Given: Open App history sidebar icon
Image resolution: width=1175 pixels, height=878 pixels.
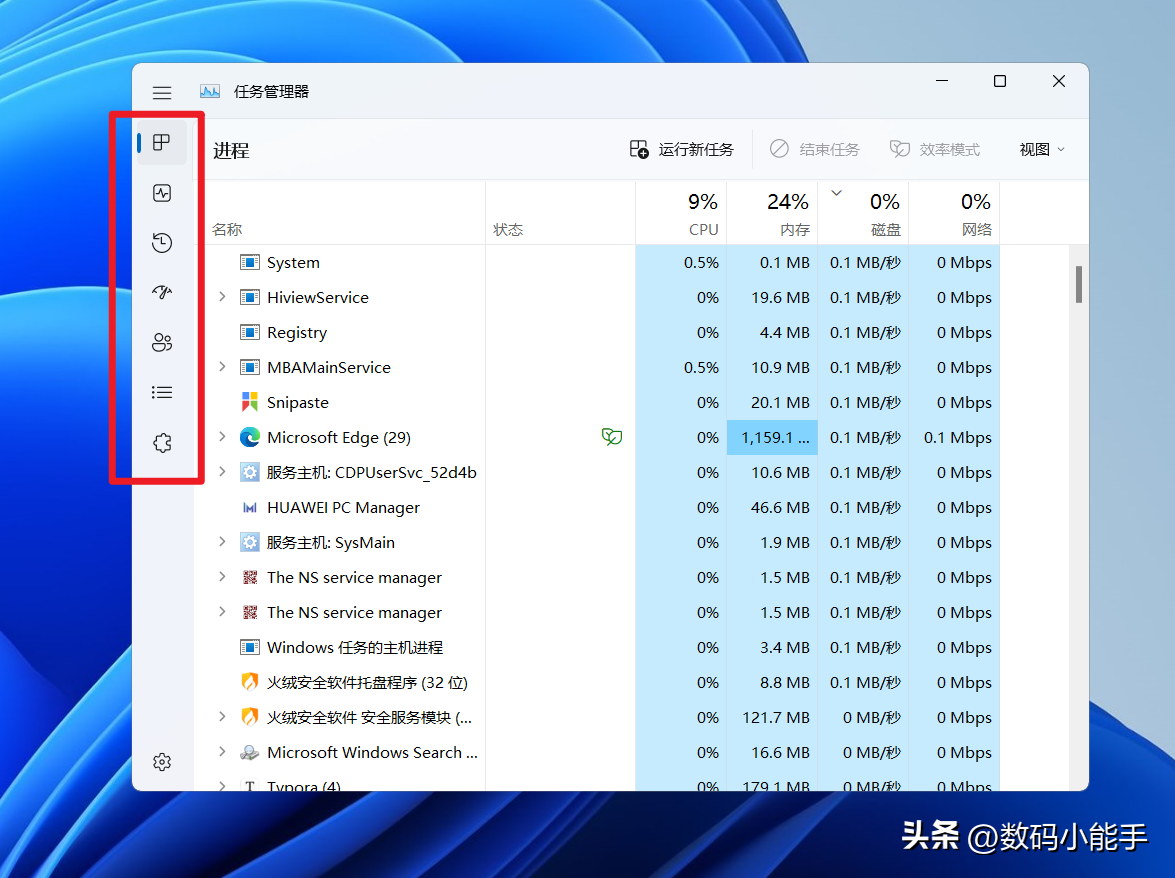Looking at the screenshot, I should tap(162, 243).
